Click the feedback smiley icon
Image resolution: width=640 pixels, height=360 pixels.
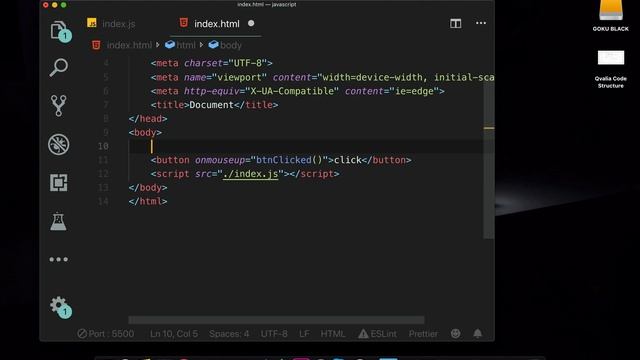pos(456,333)
